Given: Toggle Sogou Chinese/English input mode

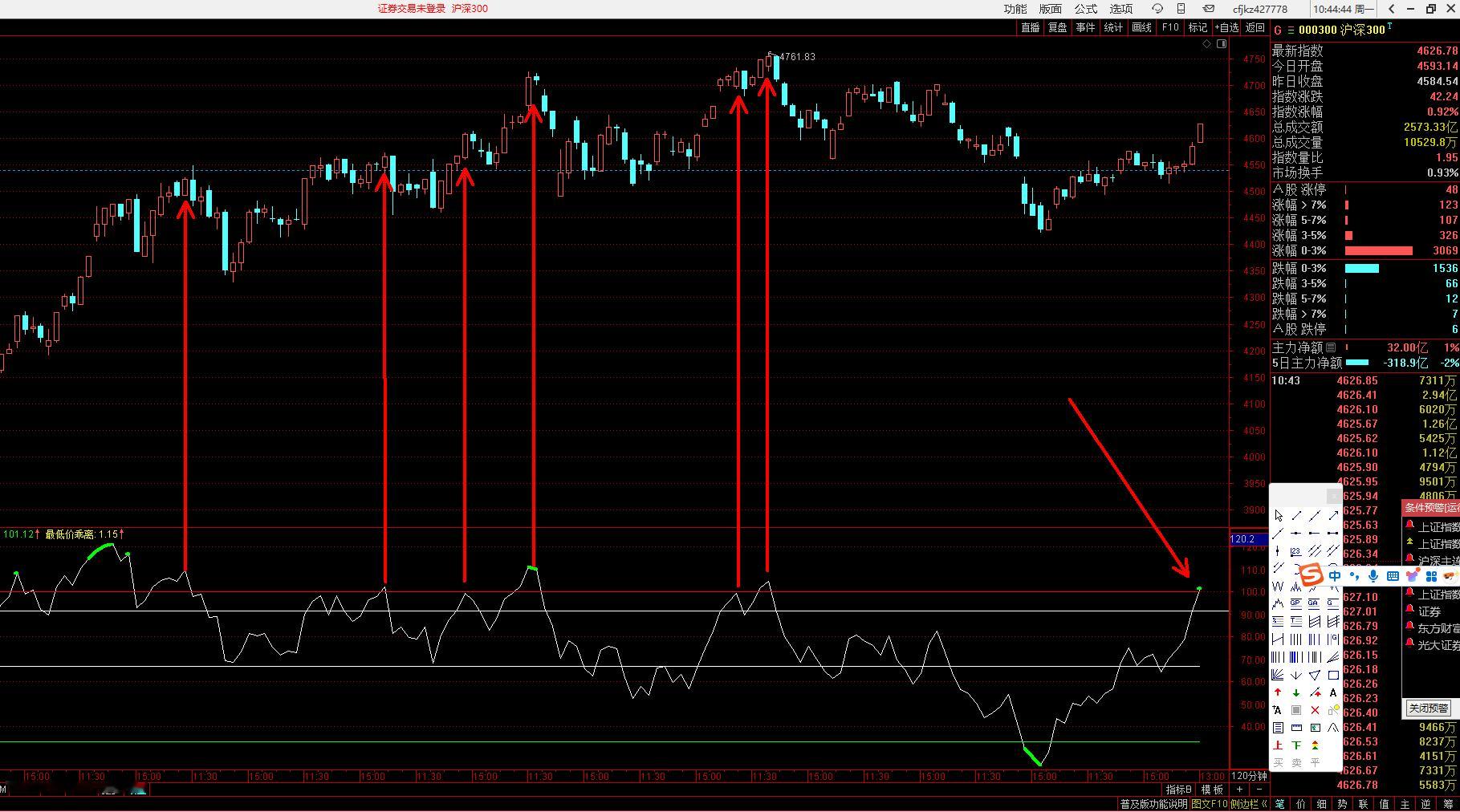Looking at the screenshot, I should [1335, 576].
